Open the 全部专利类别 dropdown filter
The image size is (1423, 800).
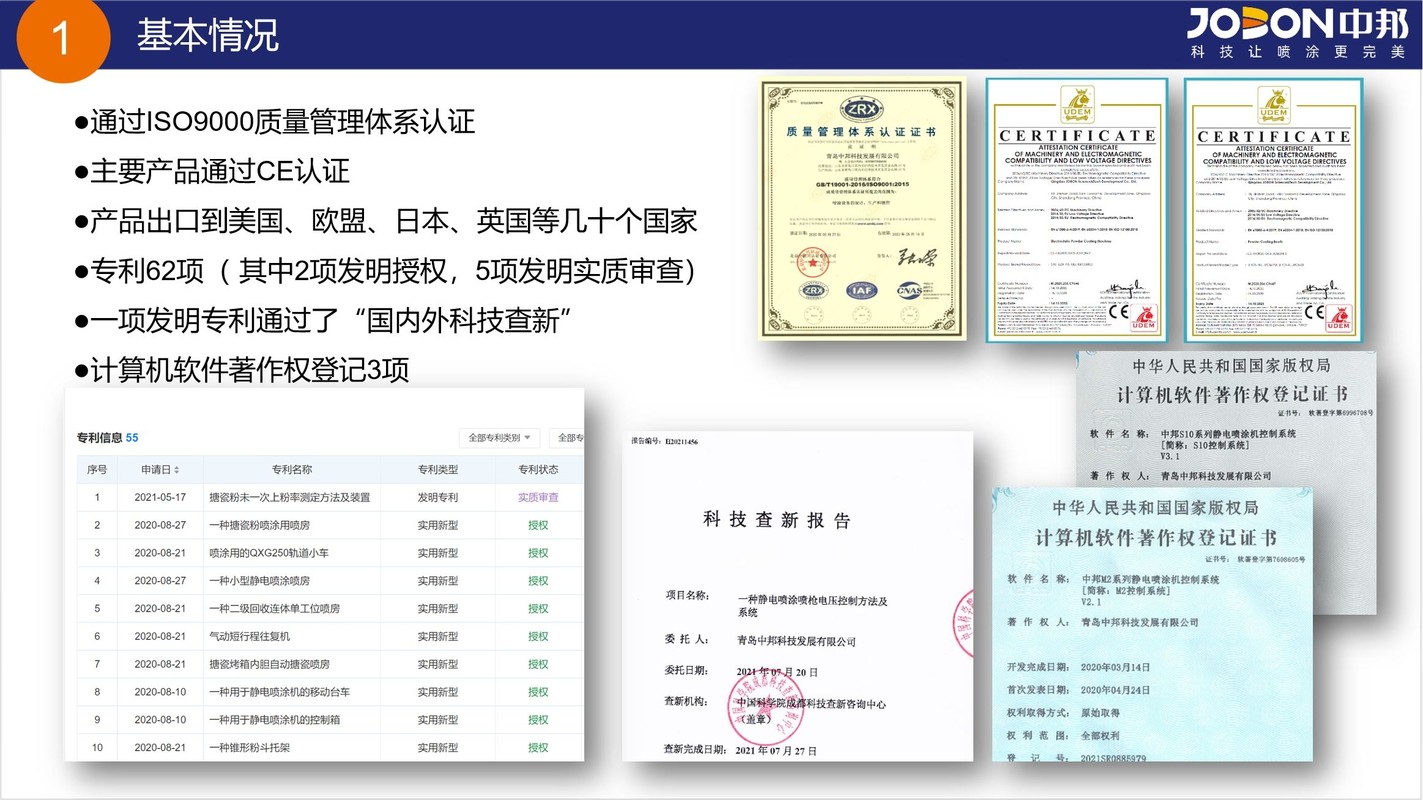click(x=499, y=438)
